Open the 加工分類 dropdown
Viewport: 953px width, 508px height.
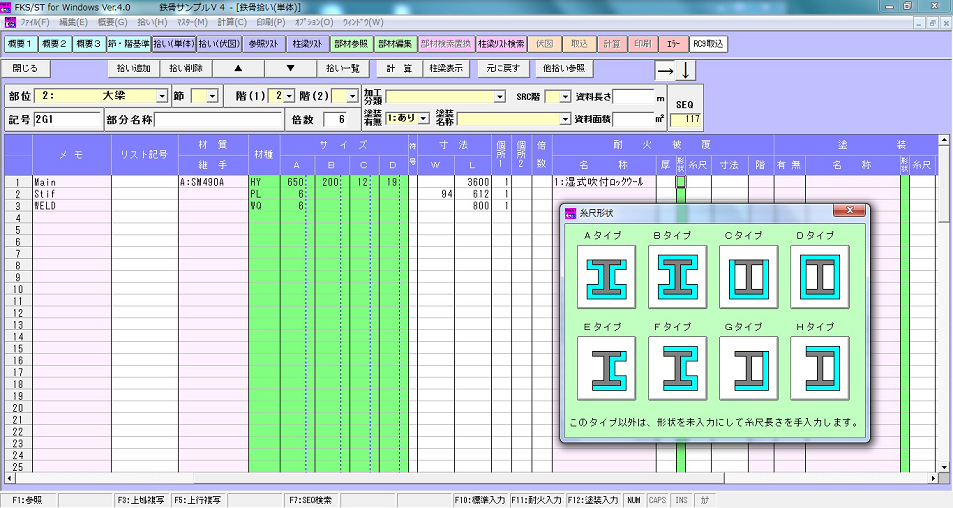(500, 97)
